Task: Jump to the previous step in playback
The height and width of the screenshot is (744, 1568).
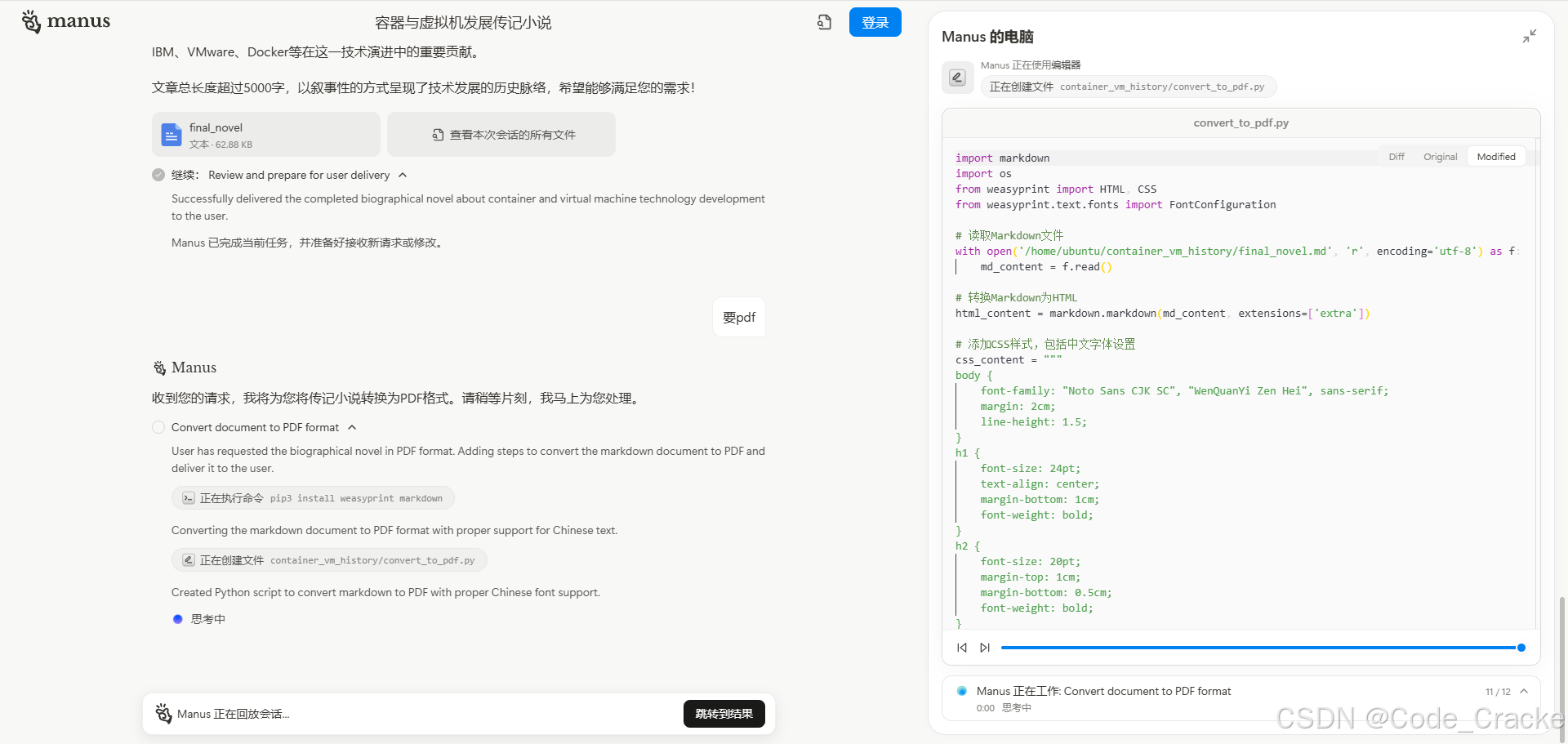Action: [962, 648]
